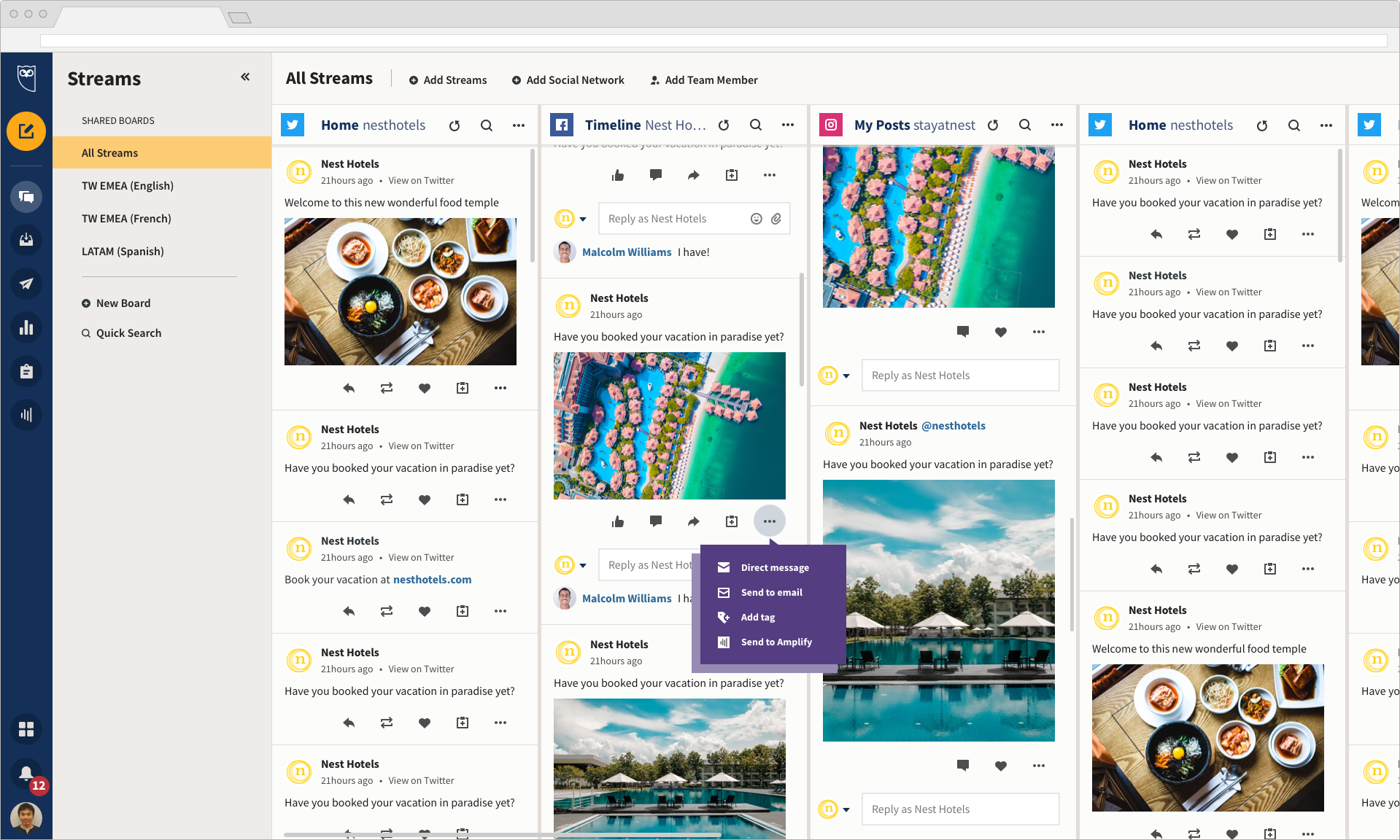Reply to the food temple tweet in first column
The height and width of the screenshot is (840, 1400).
pyautogui.click(x=349, y=388)
